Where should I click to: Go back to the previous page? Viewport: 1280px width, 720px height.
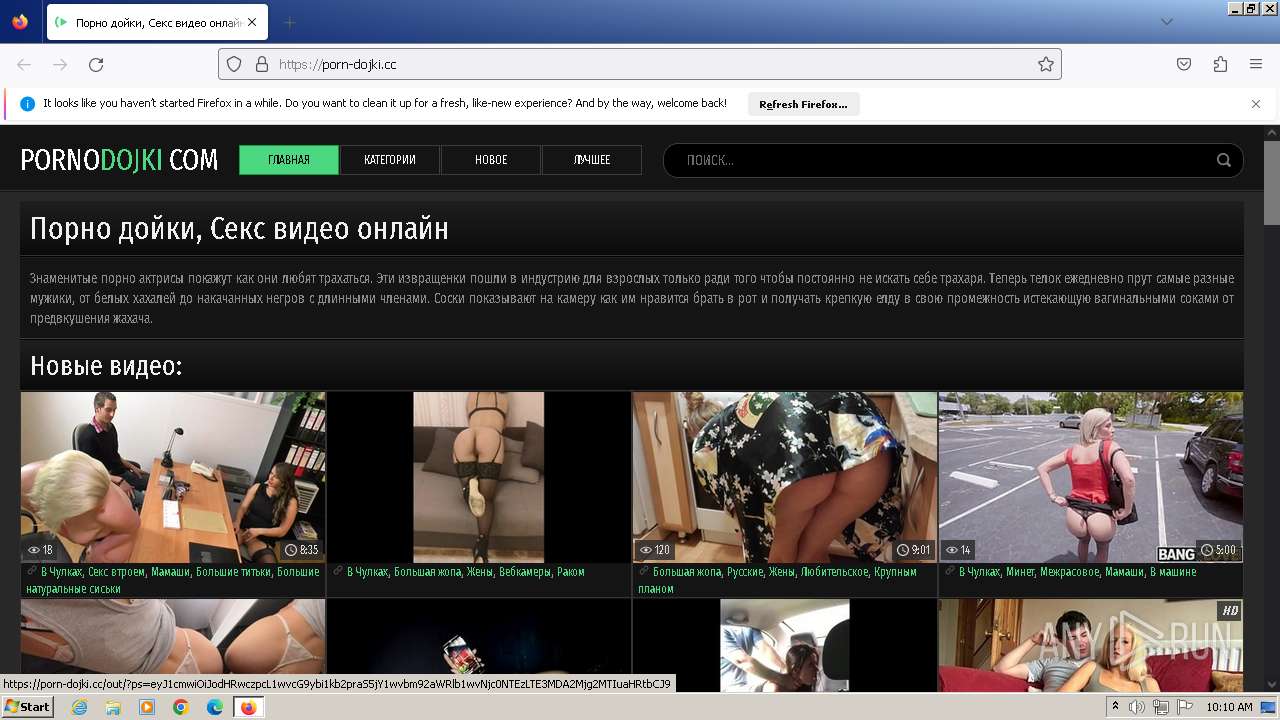click(24, 64)
